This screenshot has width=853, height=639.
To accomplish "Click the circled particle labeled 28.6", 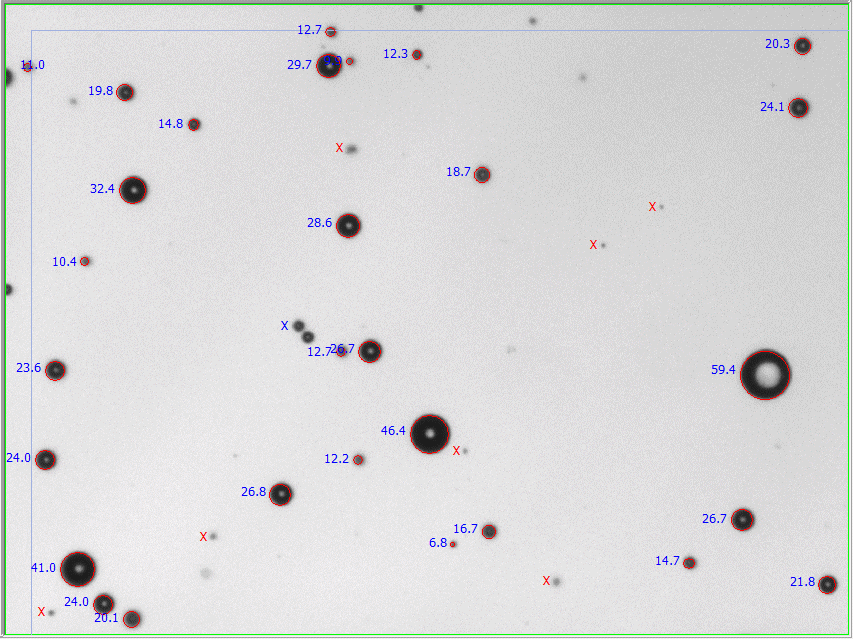I will click(348, 225).
